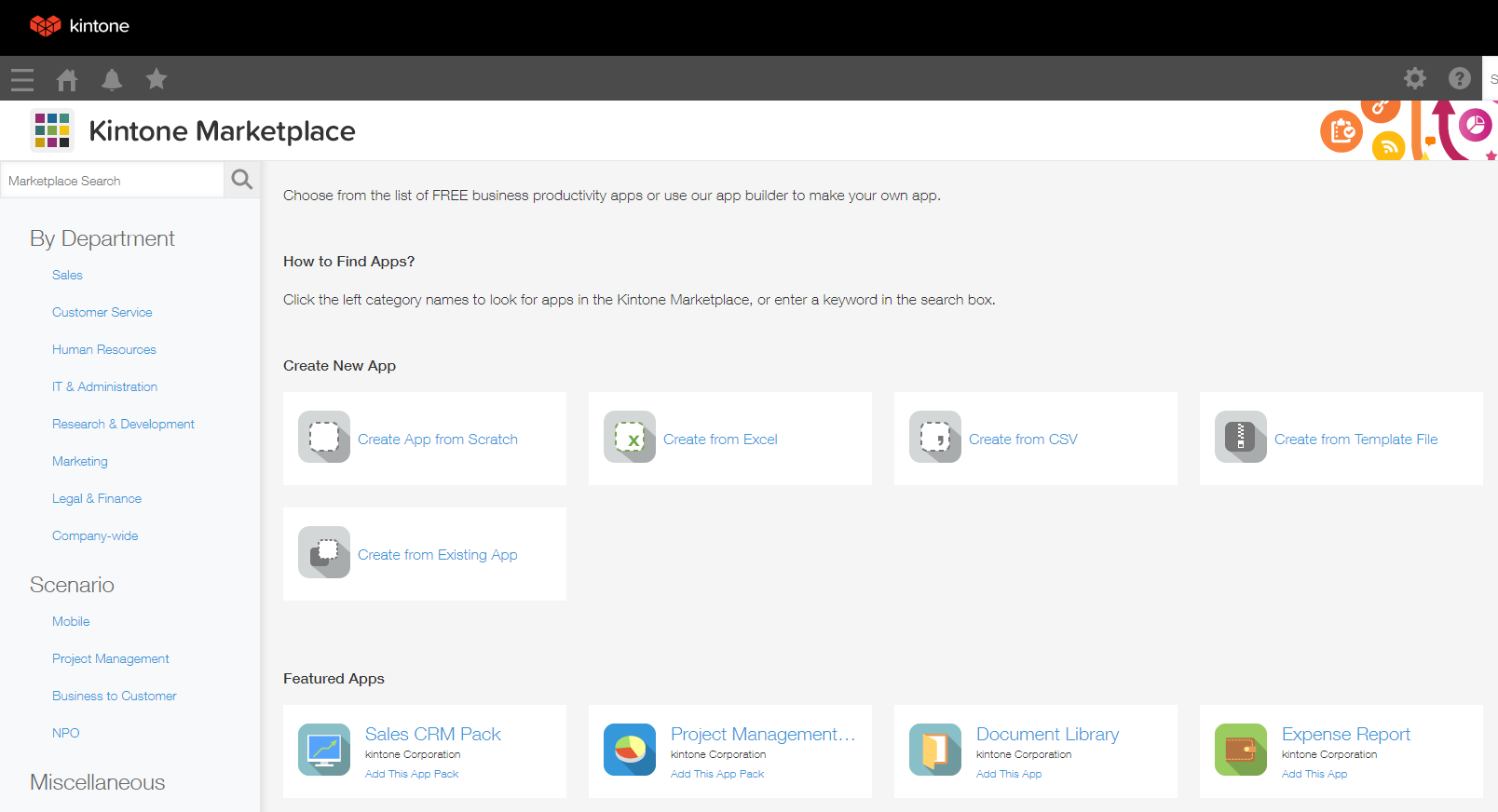
Task: Click the Create App from Scratch icon
Action: point(324,437)
